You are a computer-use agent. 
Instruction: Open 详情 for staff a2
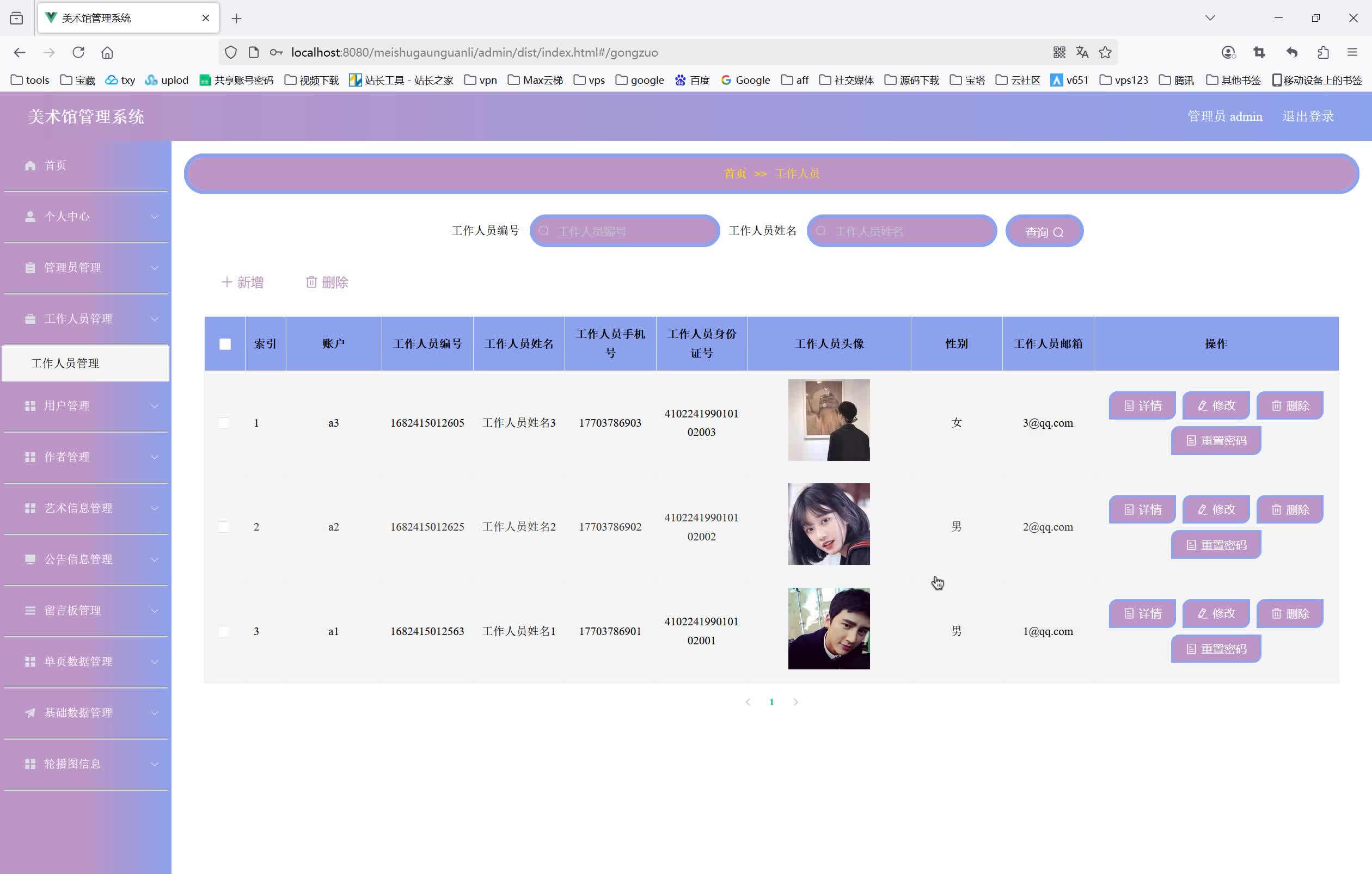1142,509
